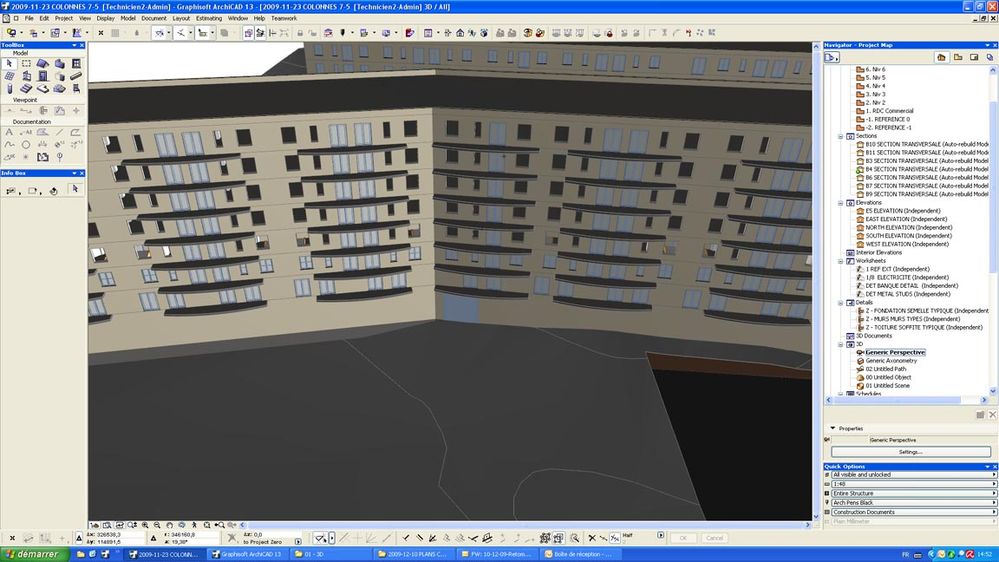Open the 'Construction Documents' dropdown
Screen dimensions: 999x562
point(914,512)
